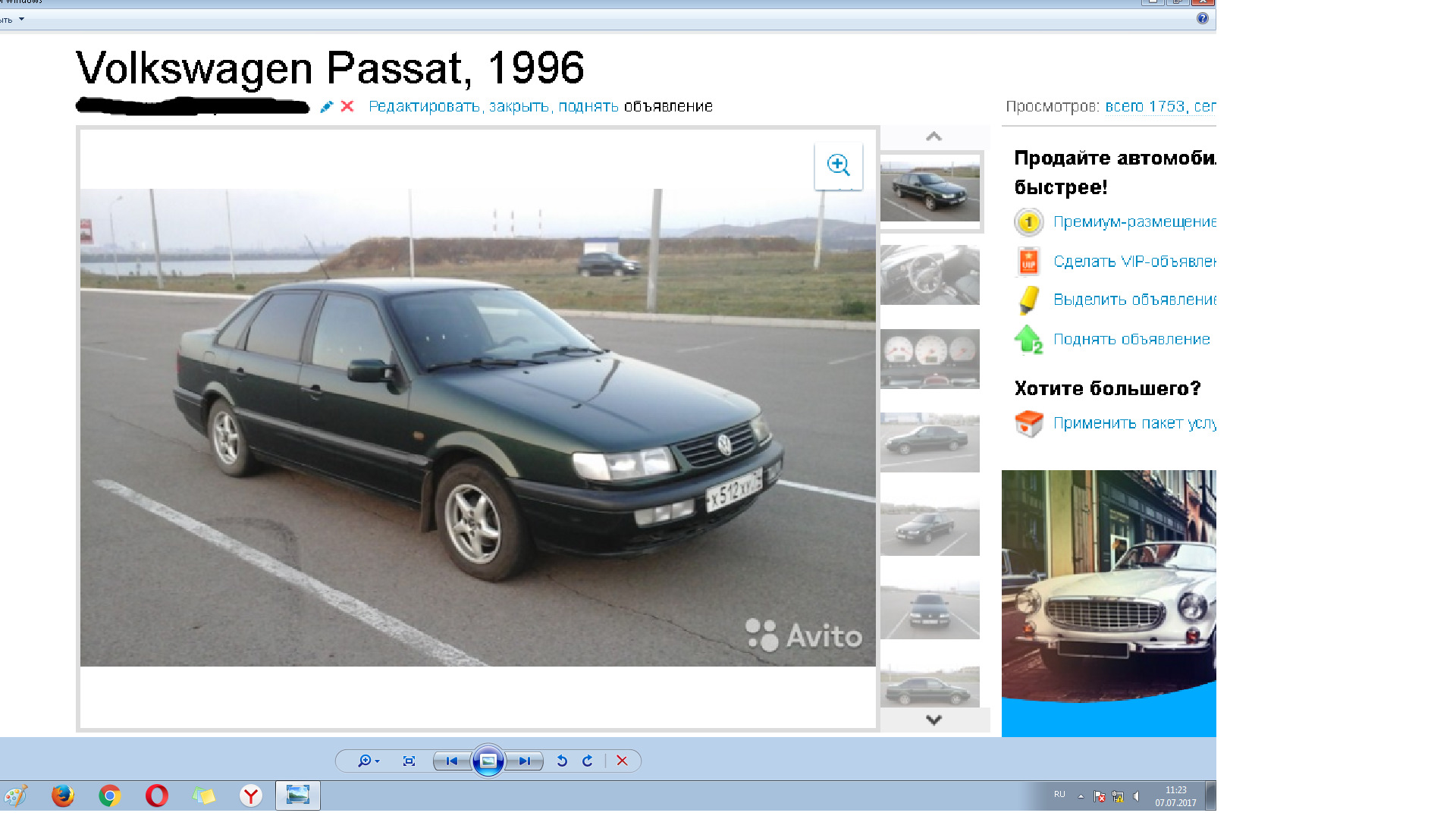This screenshot has width=1456, height=819.
Task: Click the закрыть link
Action: (518, 107)
